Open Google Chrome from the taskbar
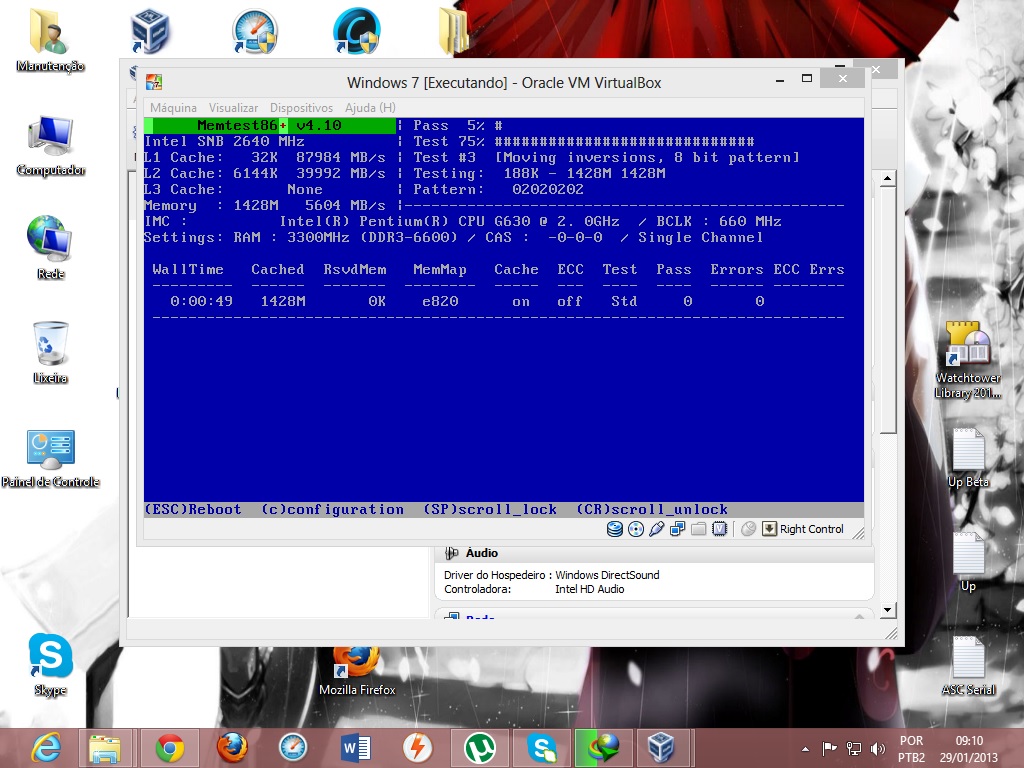The height and width of the screenshot is (768, 1024). (170, 748)
